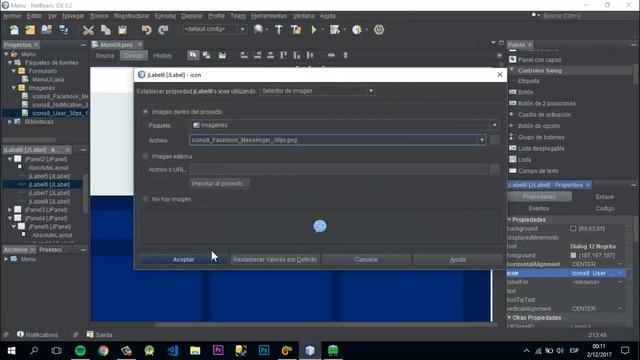Click the Undo arrow icon
The width and height of the screenshot is (640, 360).
click(x=146, y=30)
